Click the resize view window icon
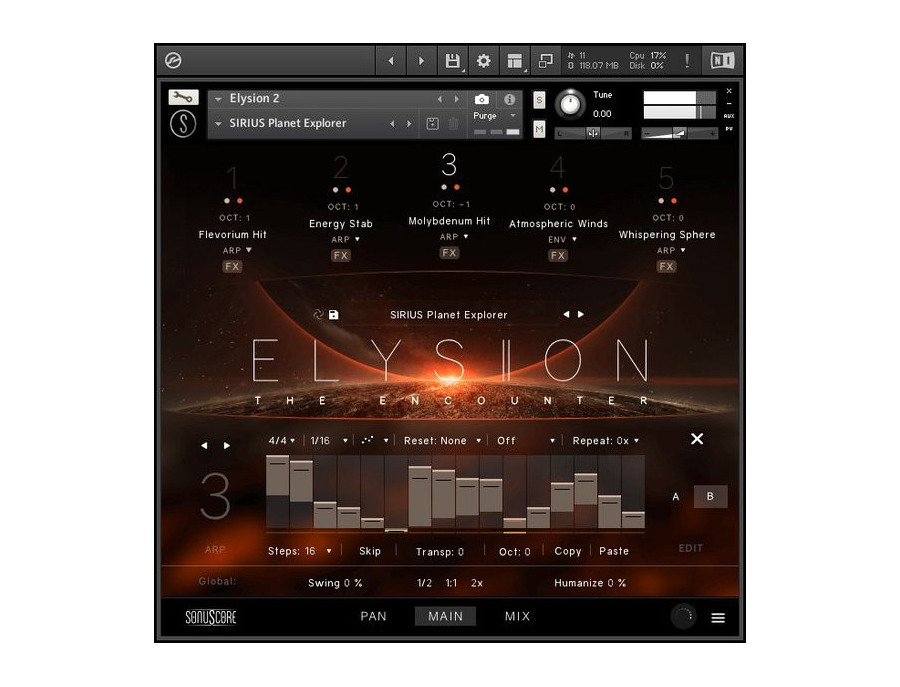The height and width of the screenshot is (687, 900). [545, 60]
